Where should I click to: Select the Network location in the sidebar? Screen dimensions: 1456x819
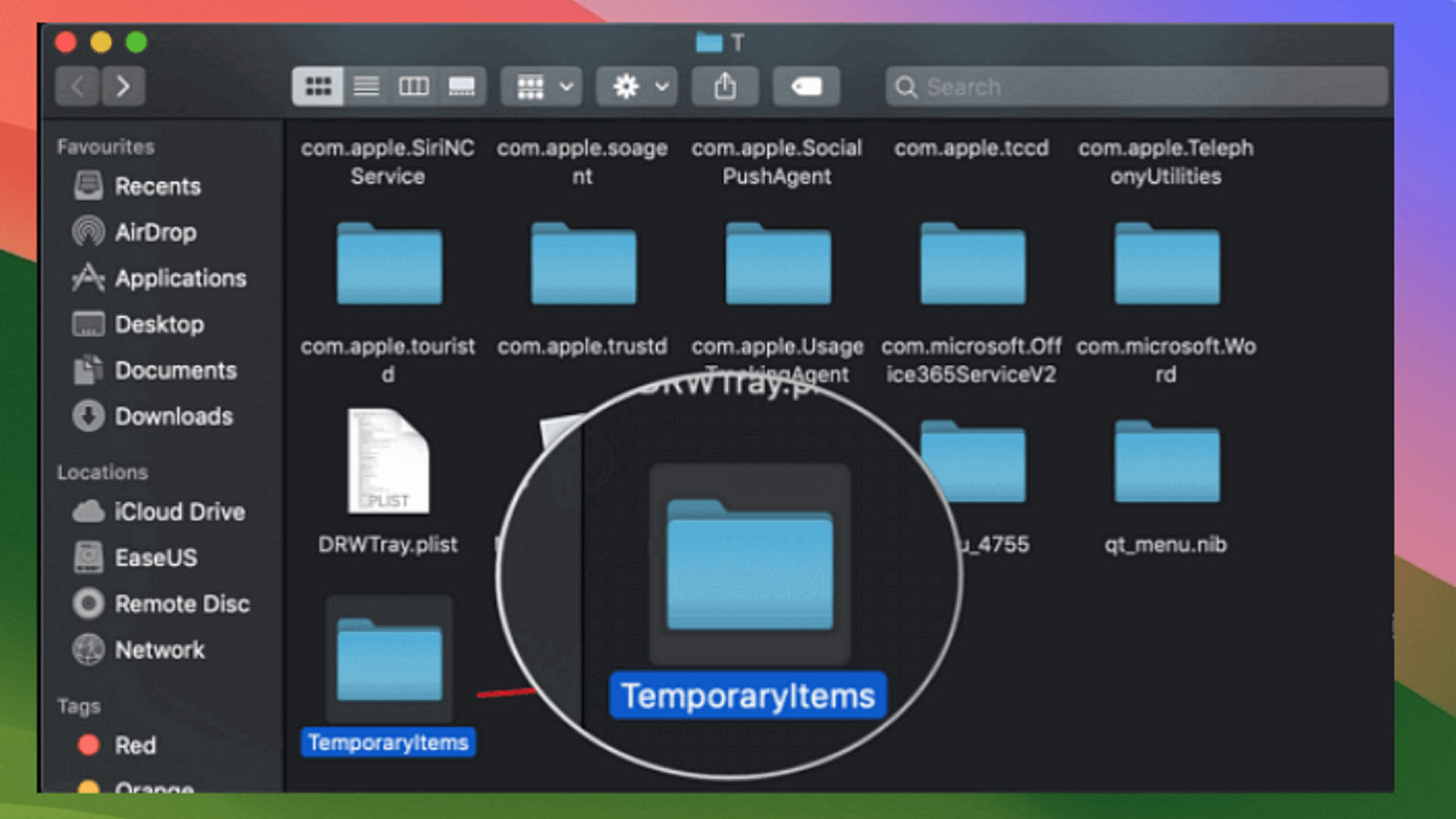tap(159, 650)
